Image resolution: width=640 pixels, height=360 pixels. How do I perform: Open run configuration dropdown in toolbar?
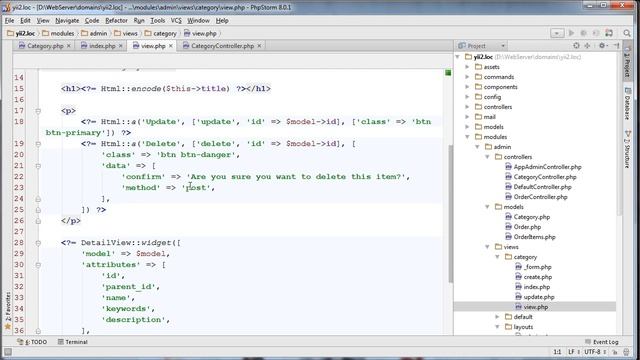pos(557,33)
